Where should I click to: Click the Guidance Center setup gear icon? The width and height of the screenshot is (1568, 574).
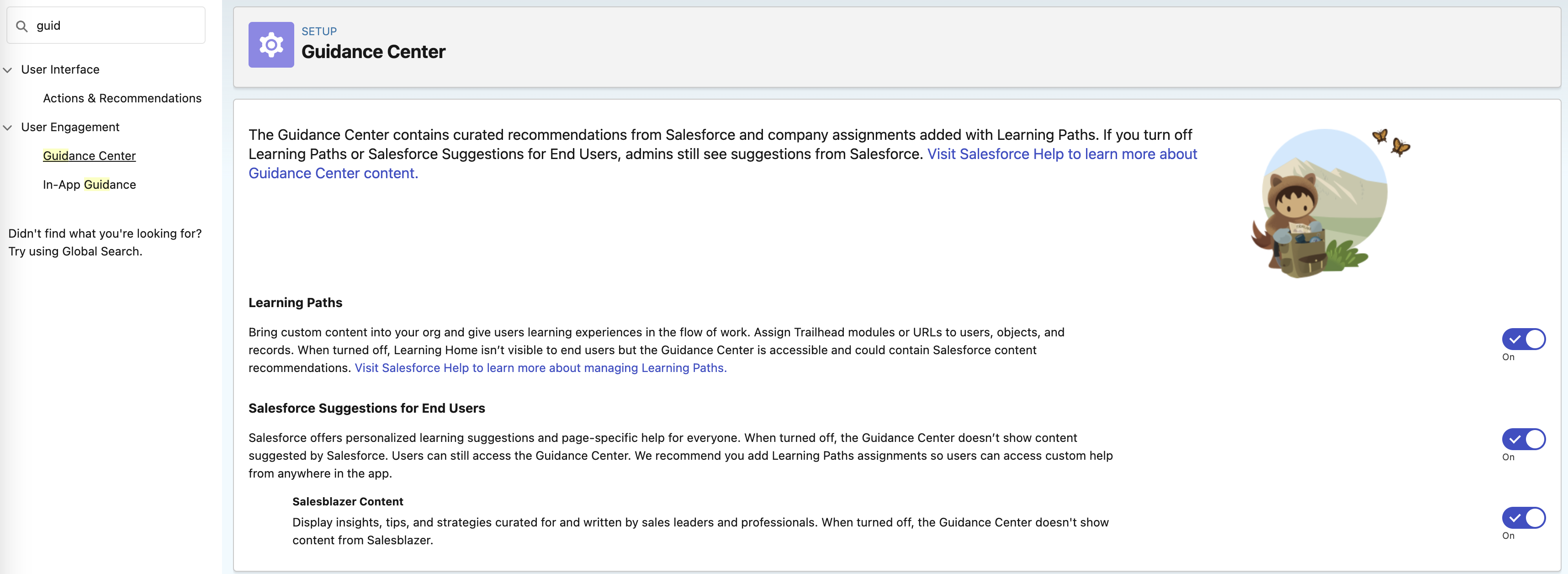(x=271, y=44)
